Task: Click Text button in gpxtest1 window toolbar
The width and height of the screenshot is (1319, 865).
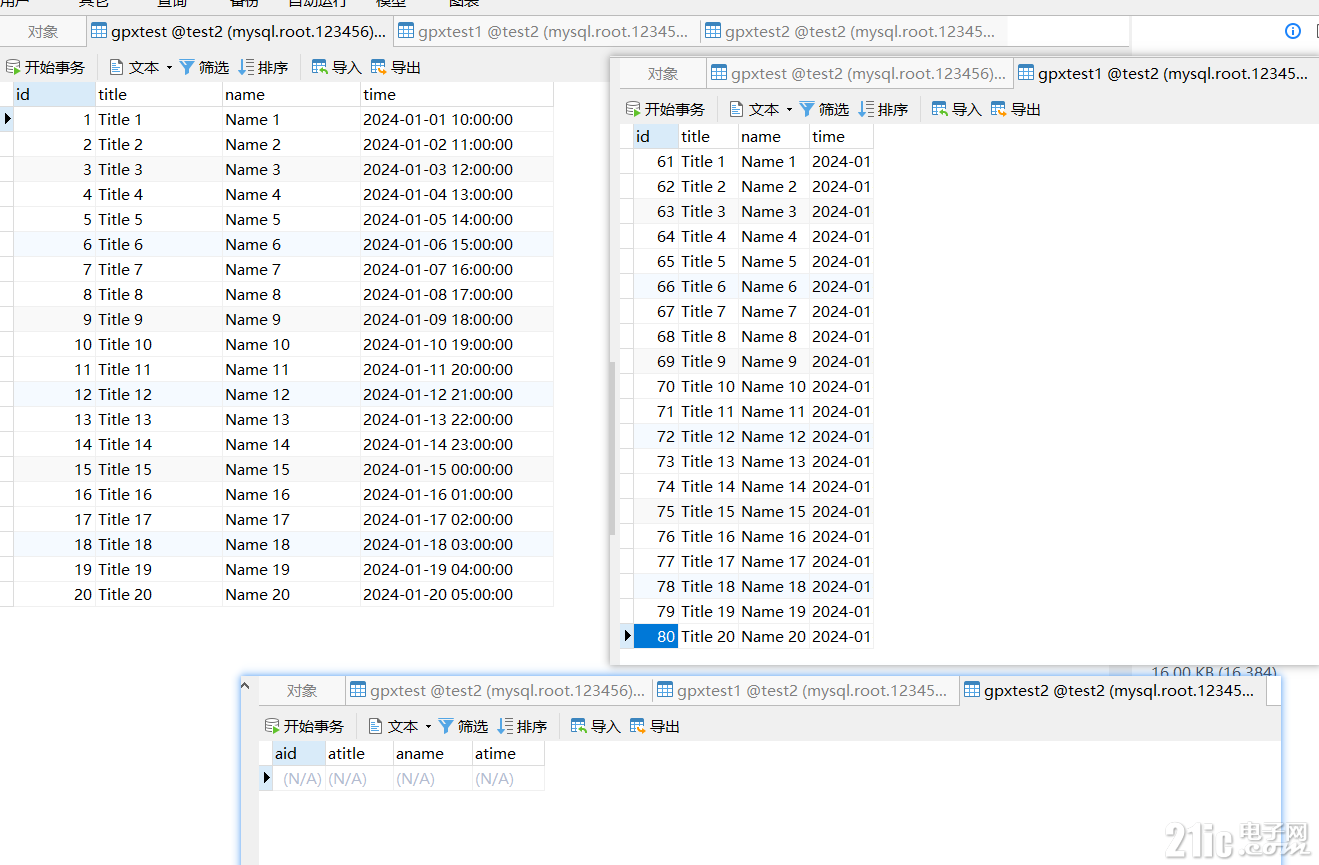Action: (x=755, y=109)
